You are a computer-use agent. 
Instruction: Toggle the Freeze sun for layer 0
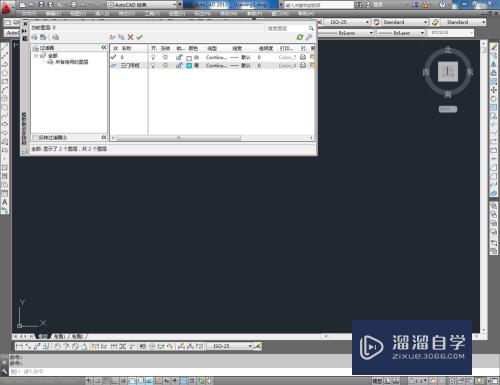tap(165, 57)
